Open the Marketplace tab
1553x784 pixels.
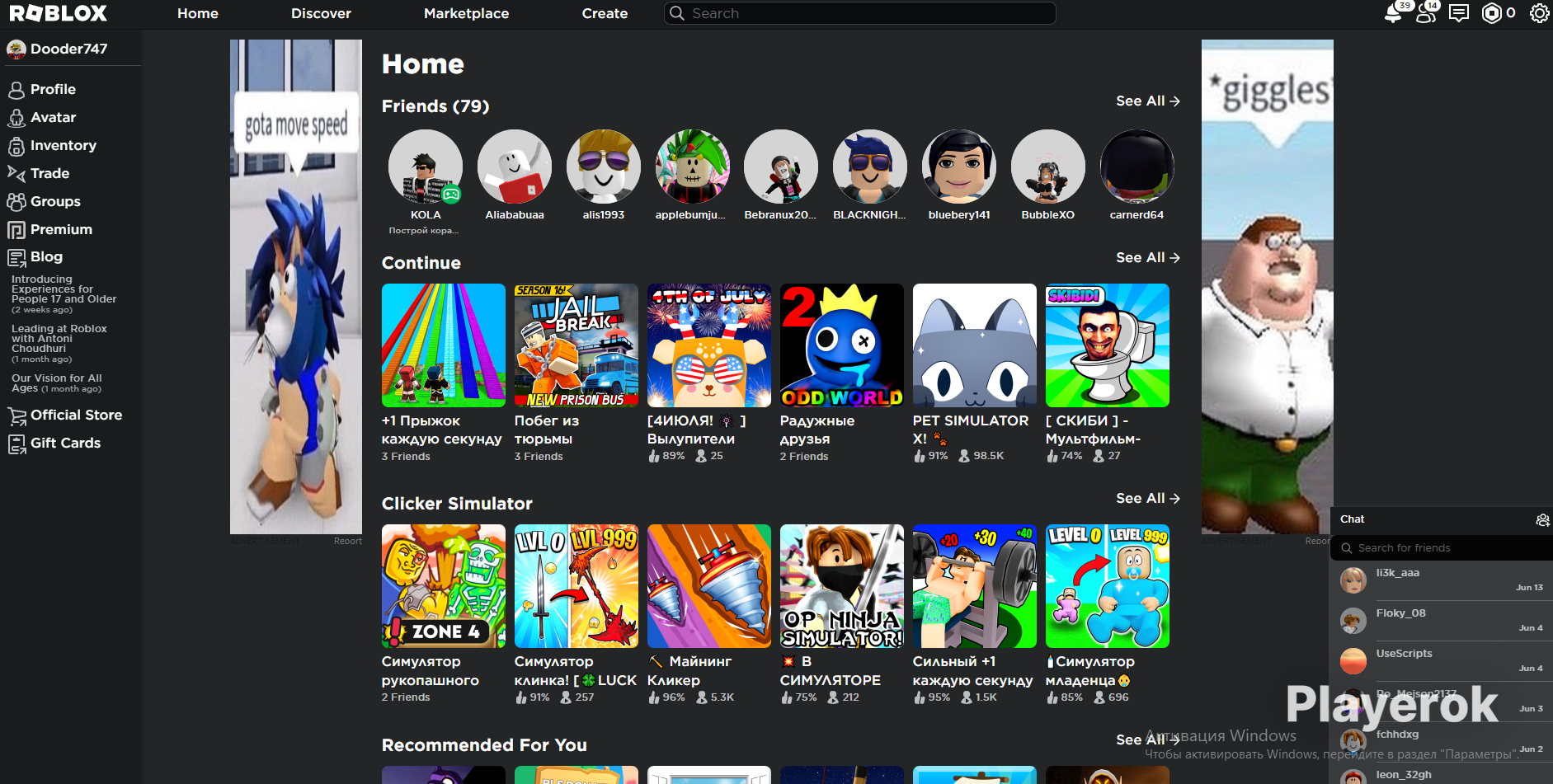point(466,13)
